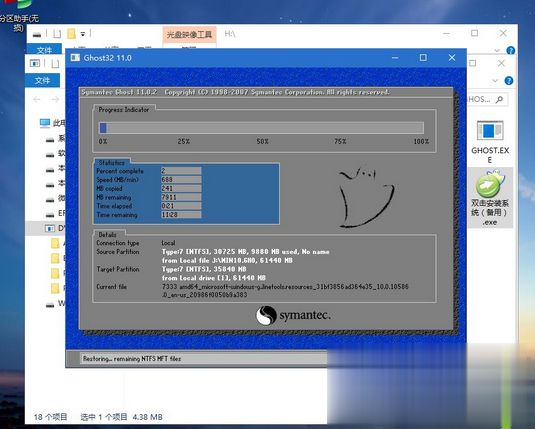Click the search magnifier icon in Explorer
This screenshot has width=535, height=429.
click(x=500, y=99)
